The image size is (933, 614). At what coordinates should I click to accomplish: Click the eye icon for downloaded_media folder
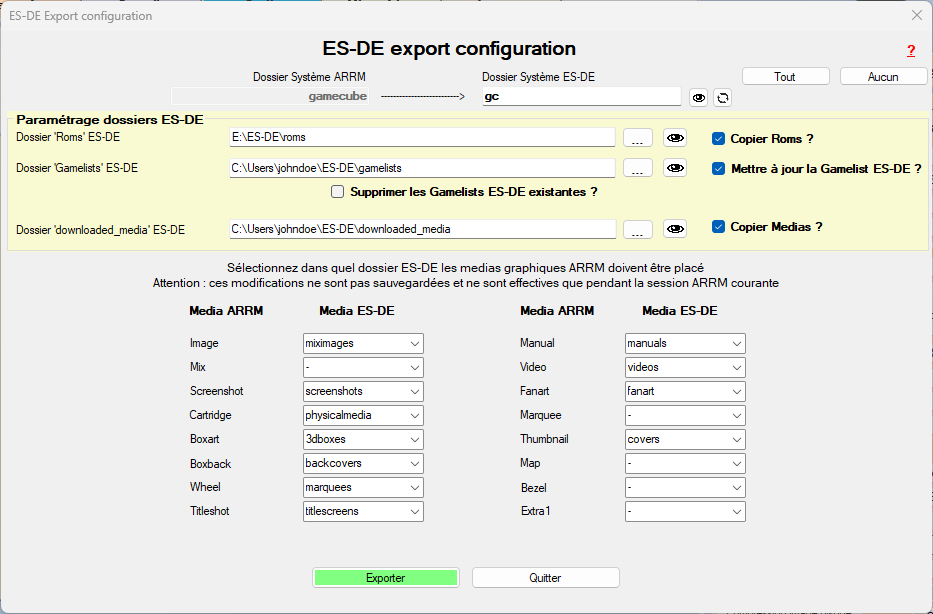[x=676, y=229]
